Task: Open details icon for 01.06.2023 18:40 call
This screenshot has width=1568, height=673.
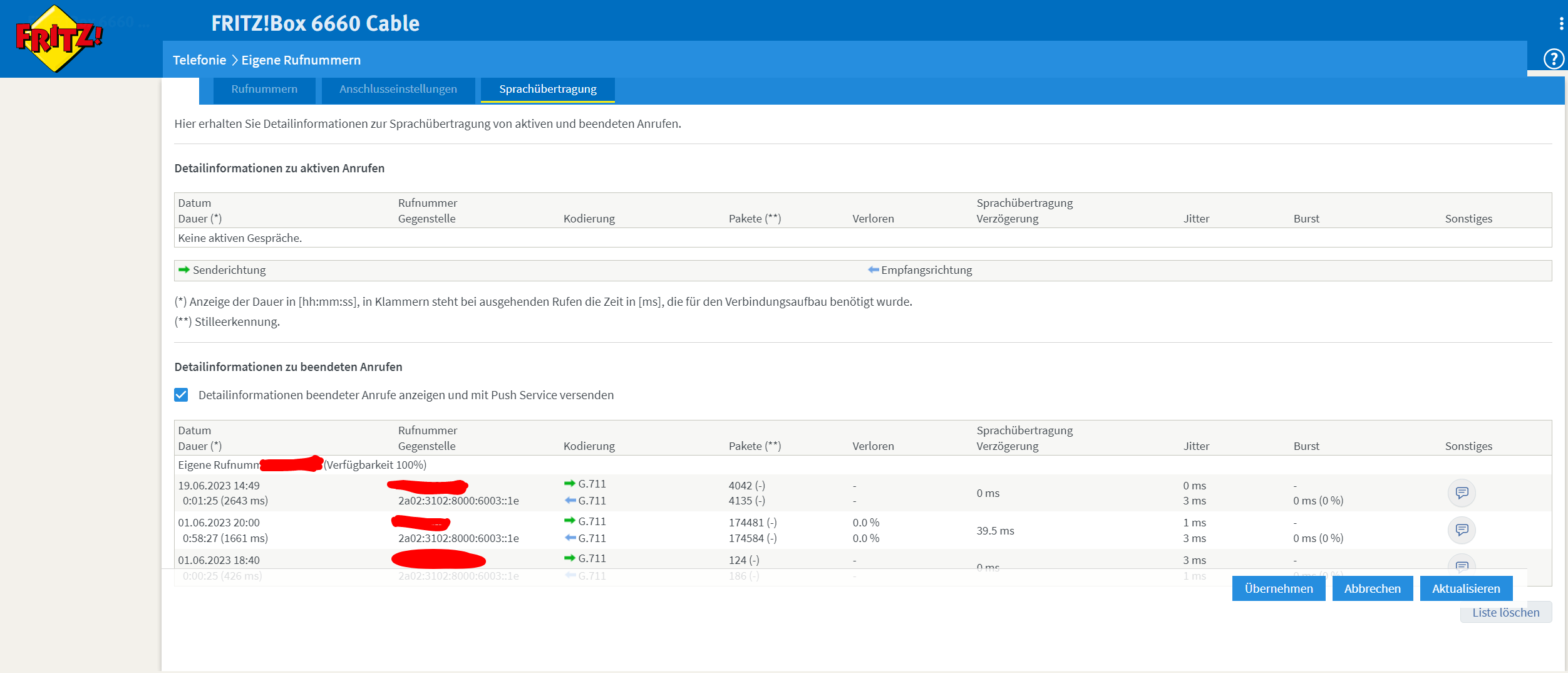Action: tap(1462, 563)
